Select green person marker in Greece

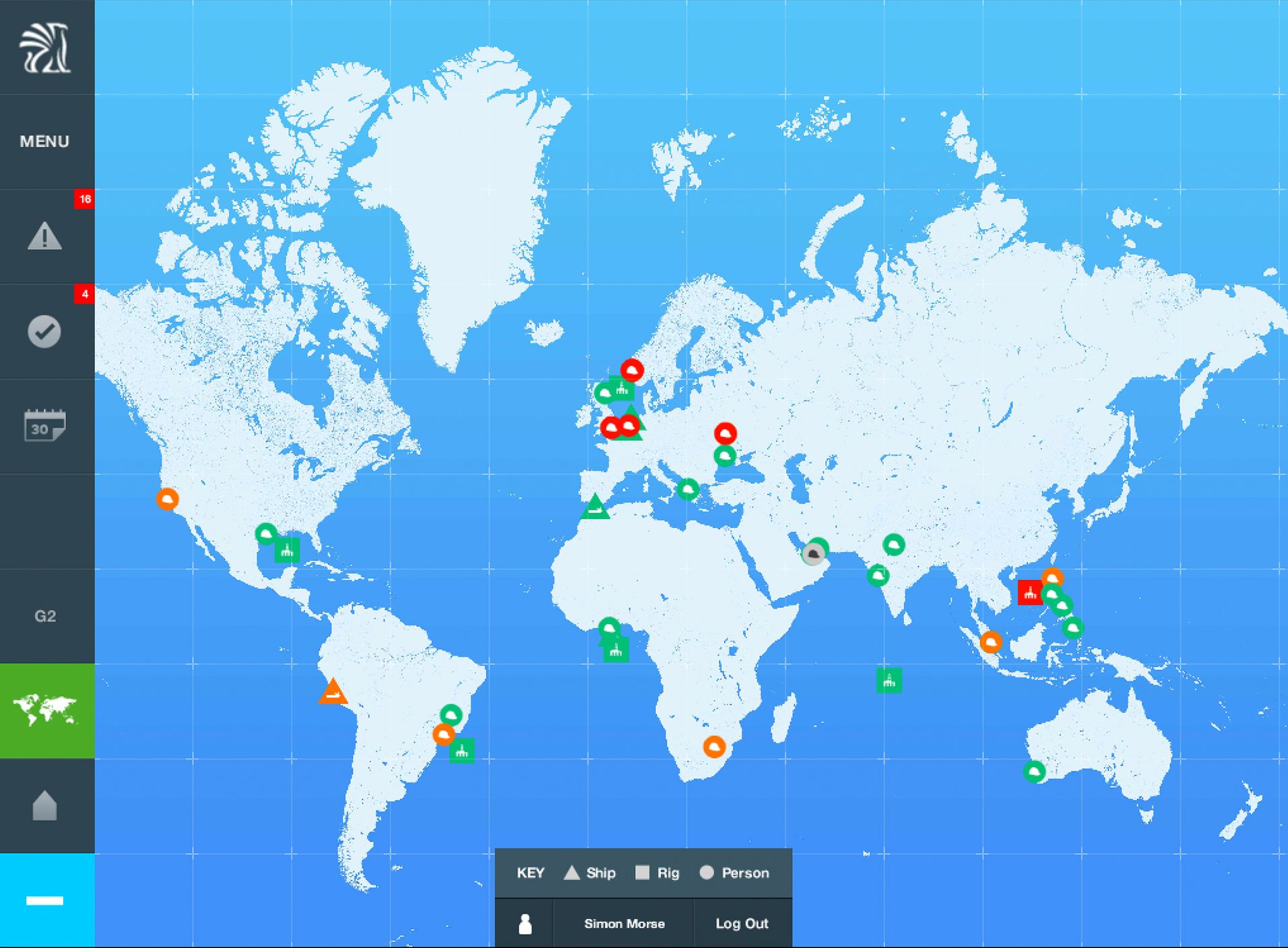pos(688,489)
